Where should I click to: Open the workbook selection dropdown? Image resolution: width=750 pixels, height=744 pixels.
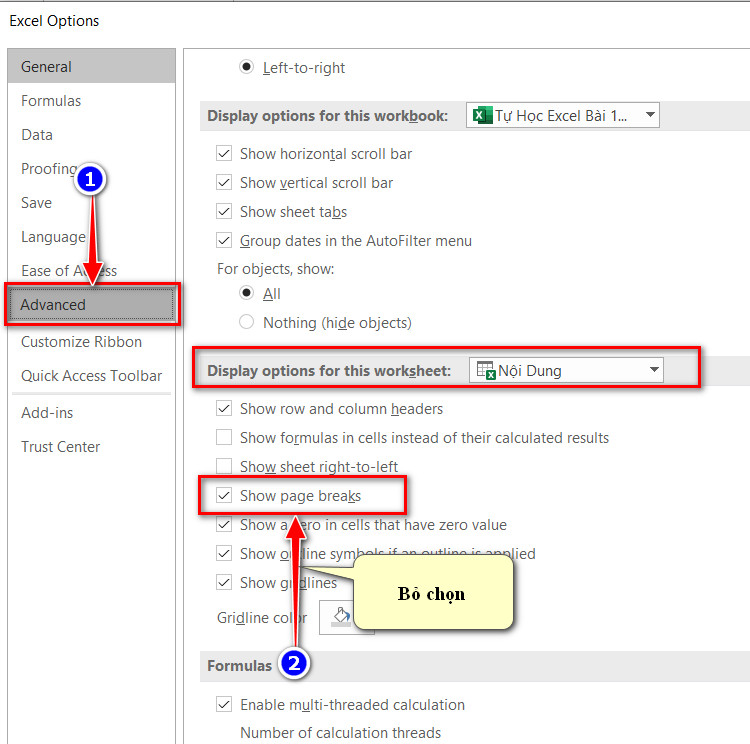pyautogui.click(x=562, y=115)
